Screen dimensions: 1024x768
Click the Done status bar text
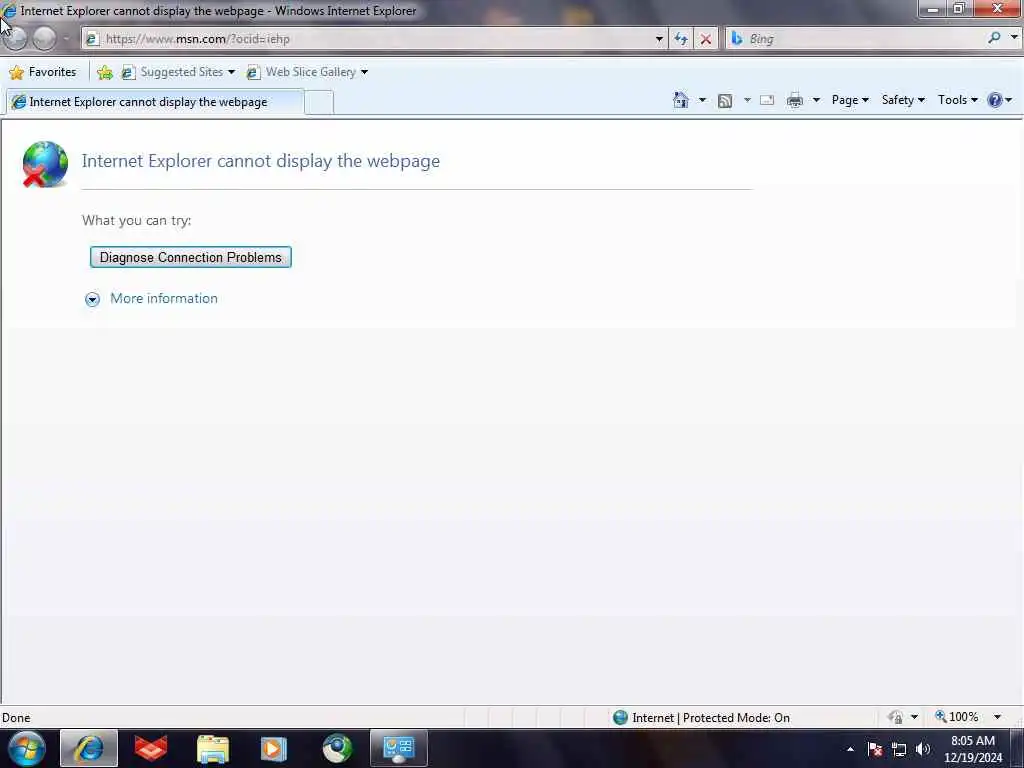click(x=16, y=718)
